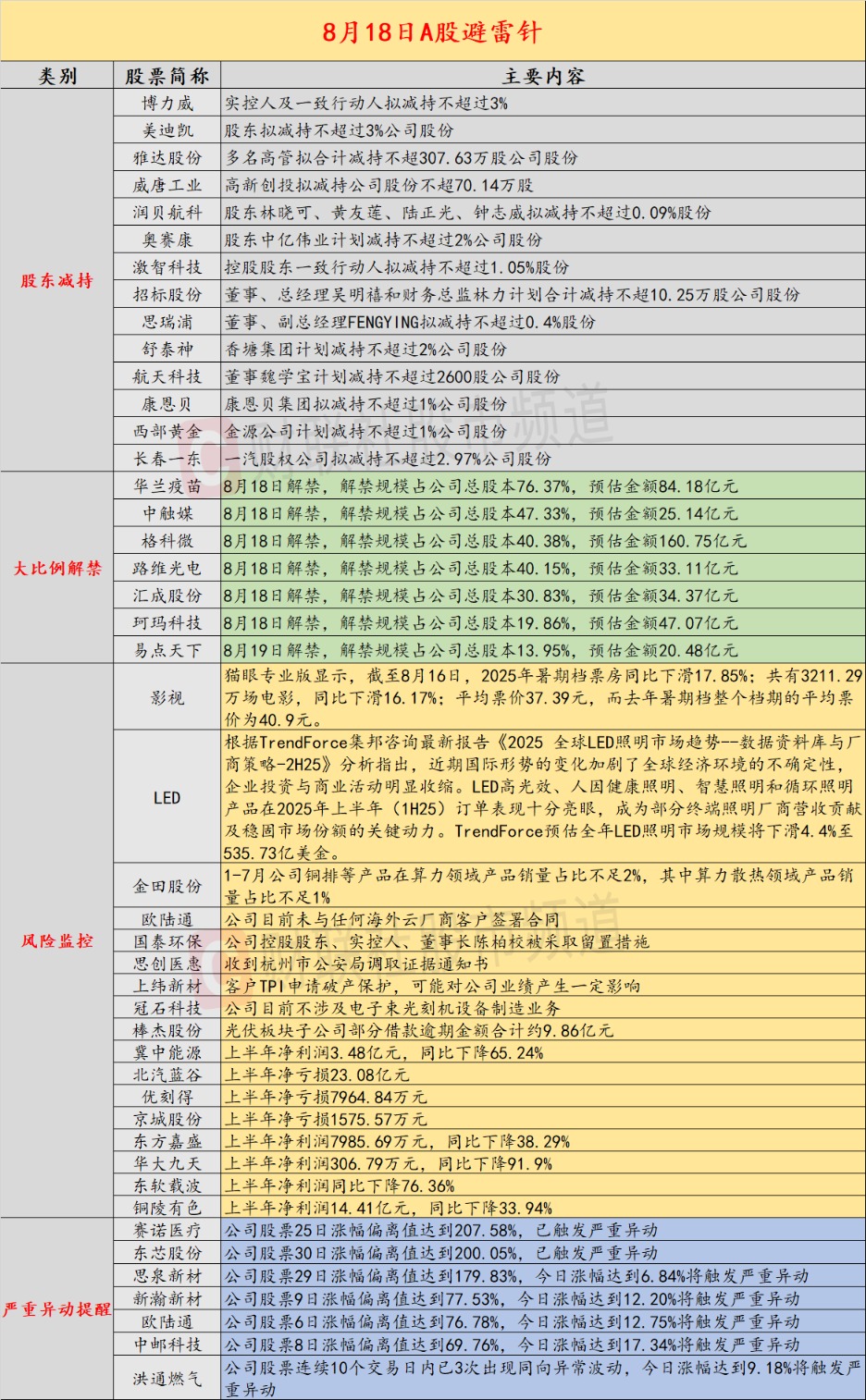Click the 主要内容 column header

543,76
